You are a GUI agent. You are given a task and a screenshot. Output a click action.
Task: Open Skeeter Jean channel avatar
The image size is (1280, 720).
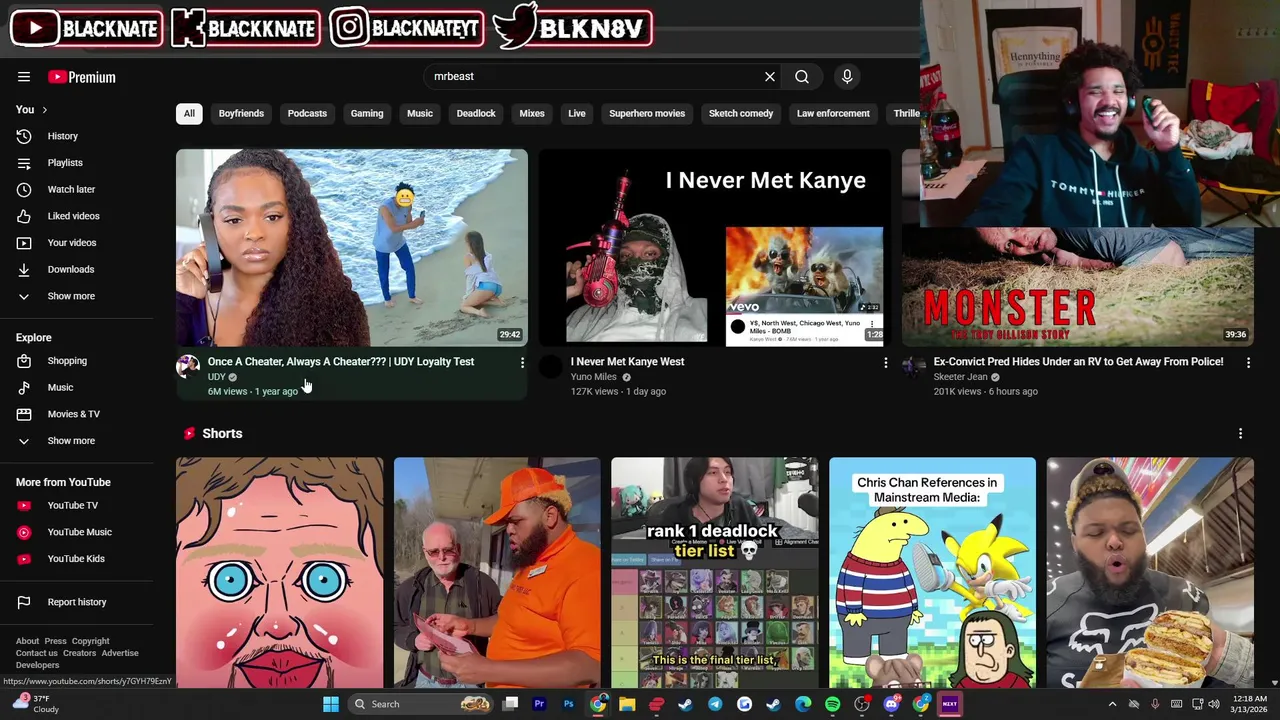point(914,366)
